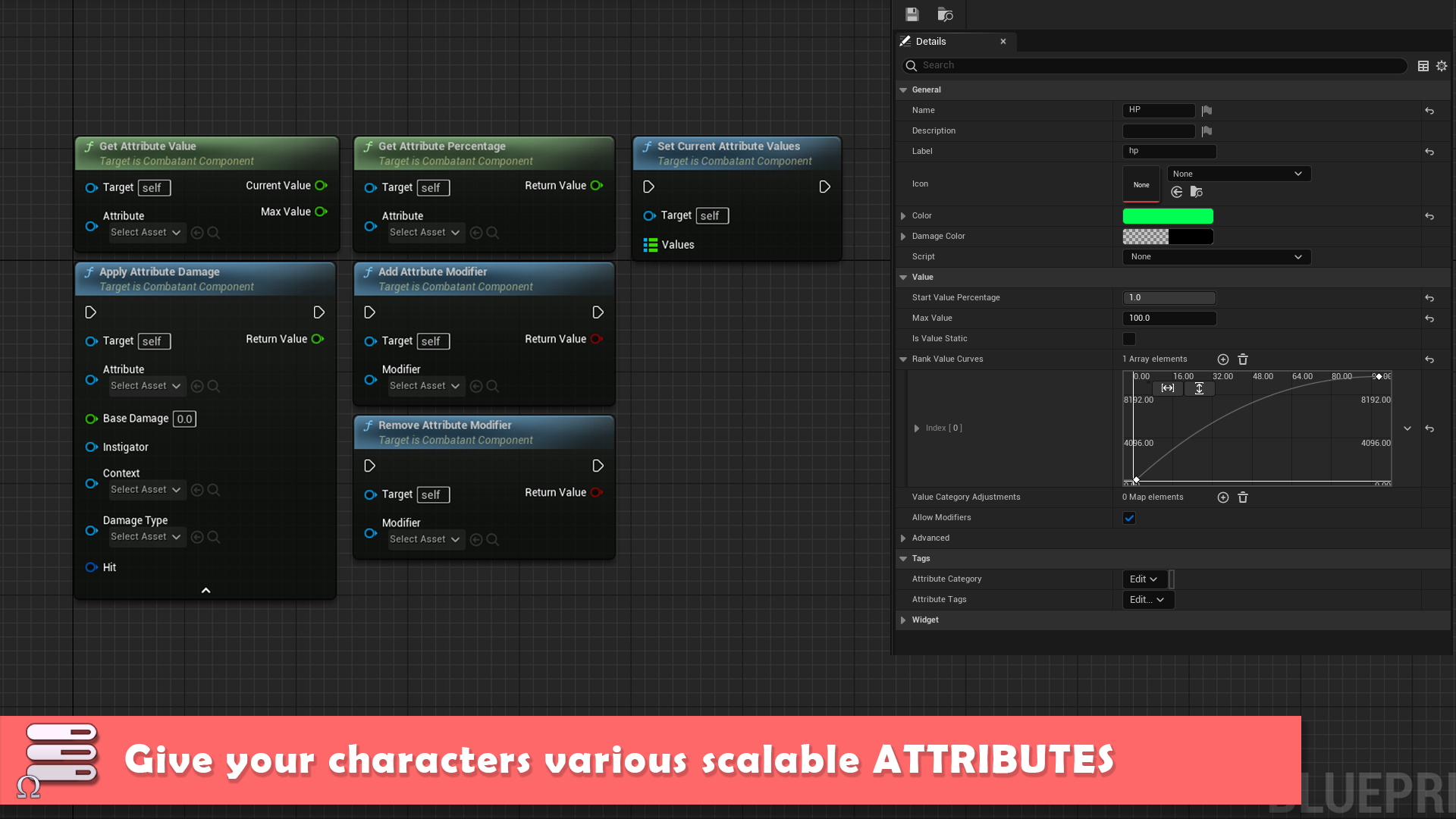Click the empty Description field
This screenshot has height=819, width=1456.
point(1159,131)
